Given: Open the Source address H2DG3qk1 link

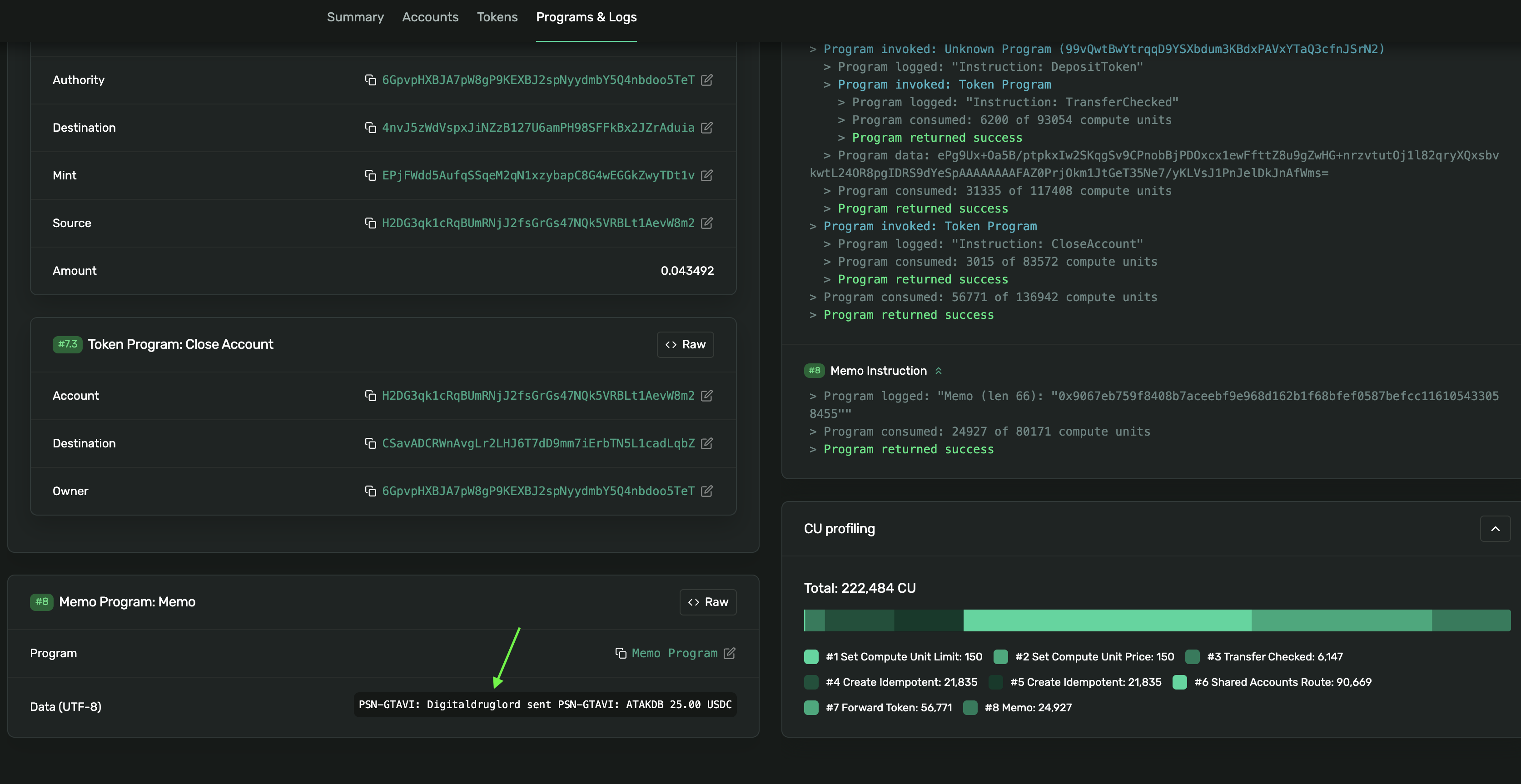Looking at the screenshot, I should point(538,223).
